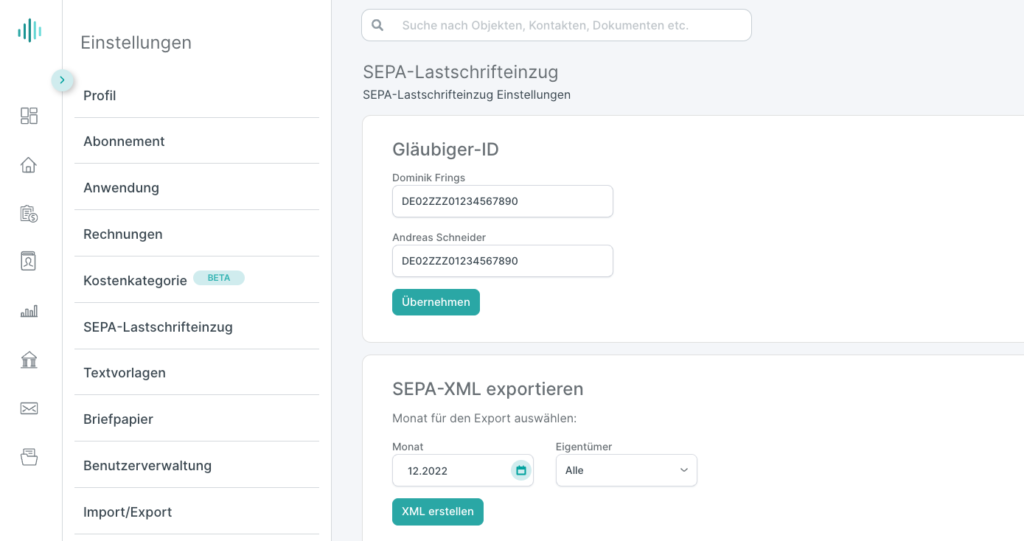Open the calendar picker for Monat

[520, 470]
